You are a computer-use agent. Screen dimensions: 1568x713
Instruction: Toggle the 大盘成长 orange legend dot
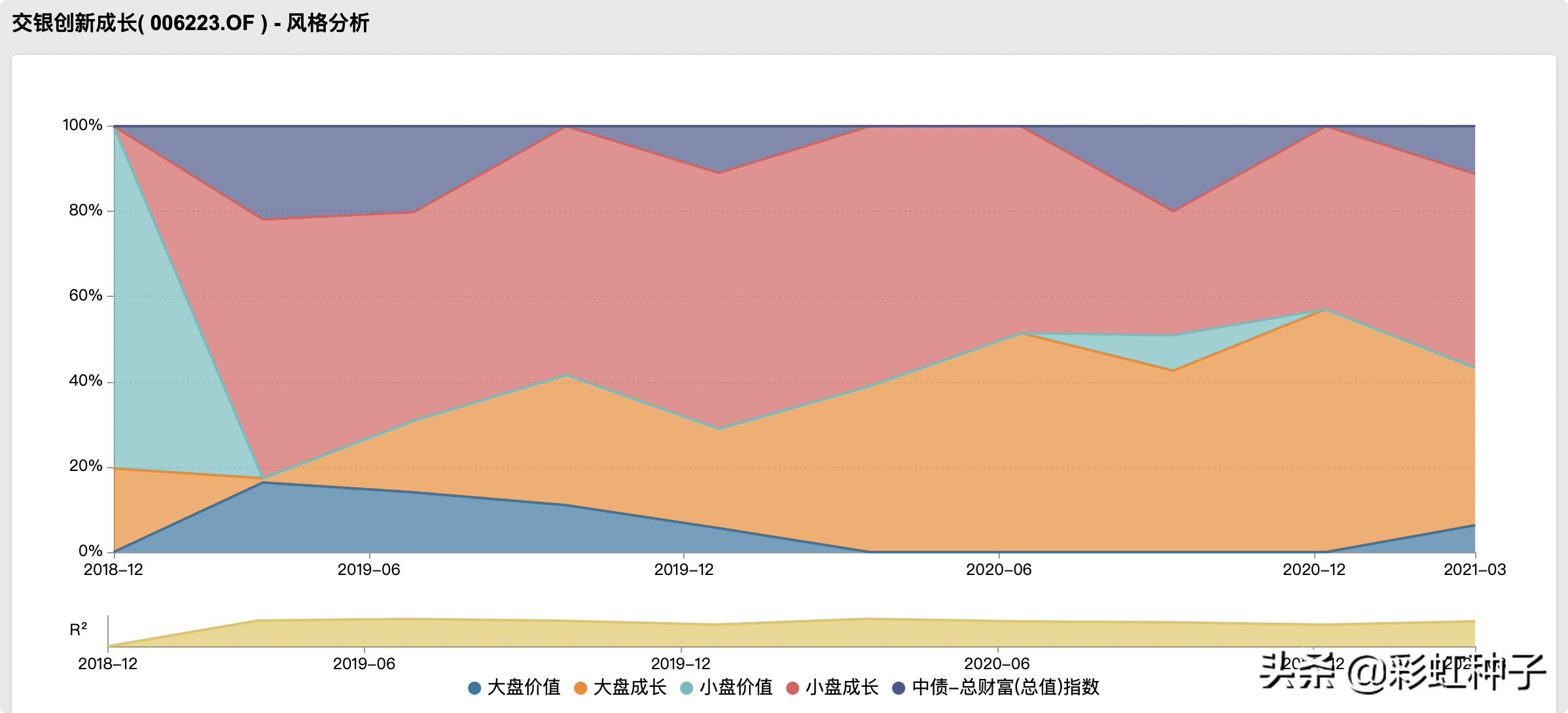[580, 688]
